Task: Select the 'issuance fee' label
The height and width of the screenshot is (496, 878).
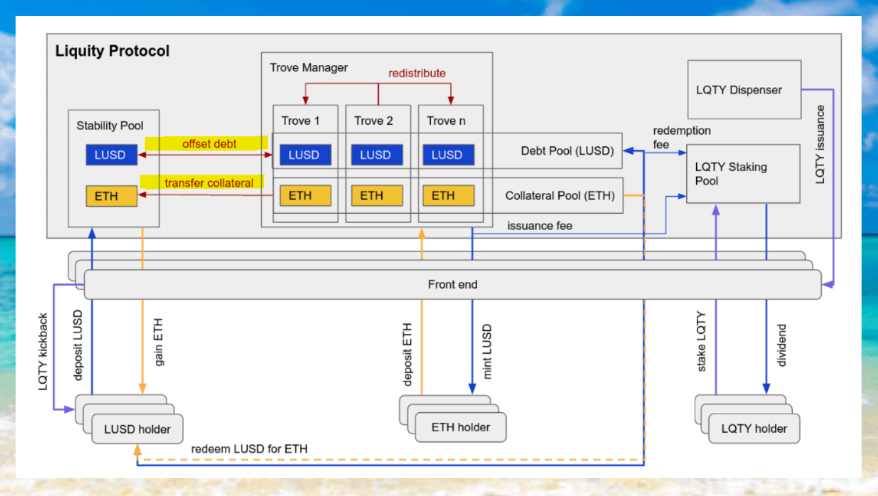Action: (x=539, y=226)
